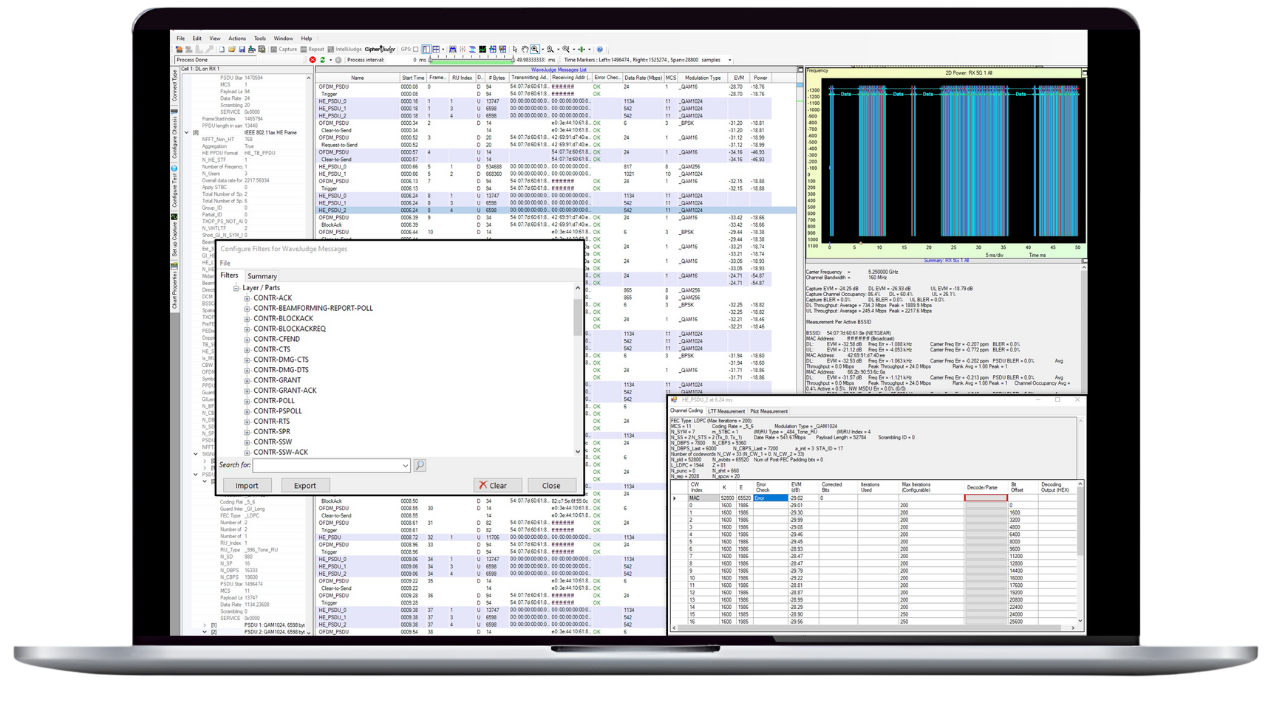Open the Tools menu

[x=260, y=38]
